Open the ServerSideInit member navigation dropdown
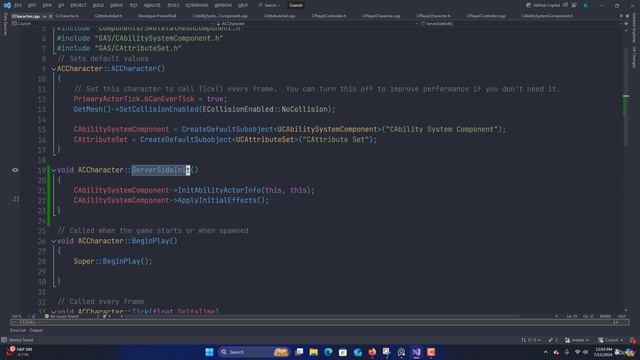The image size is (640, 360). (520, 24)
